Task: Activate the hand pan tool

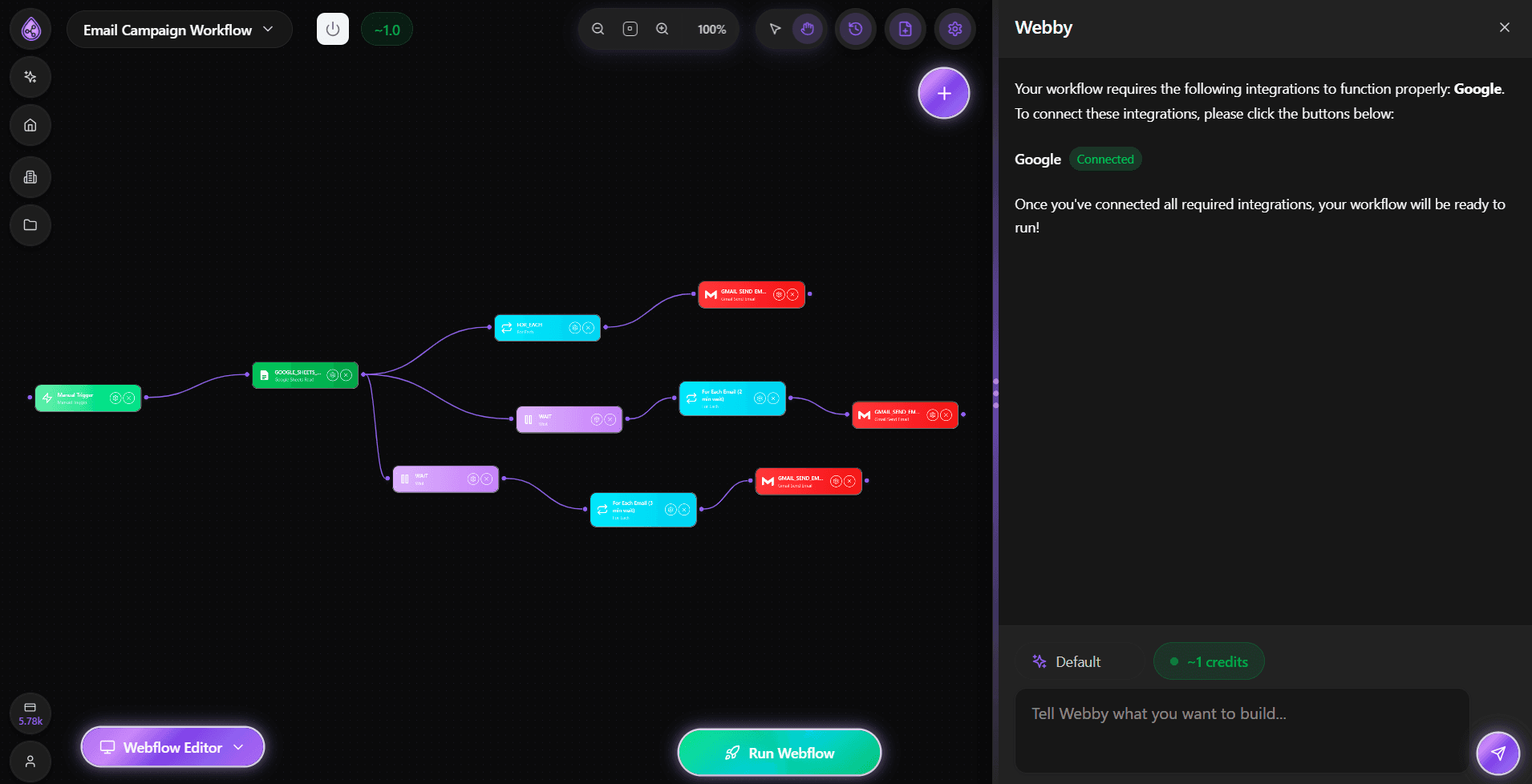Action: coord(807,28)
